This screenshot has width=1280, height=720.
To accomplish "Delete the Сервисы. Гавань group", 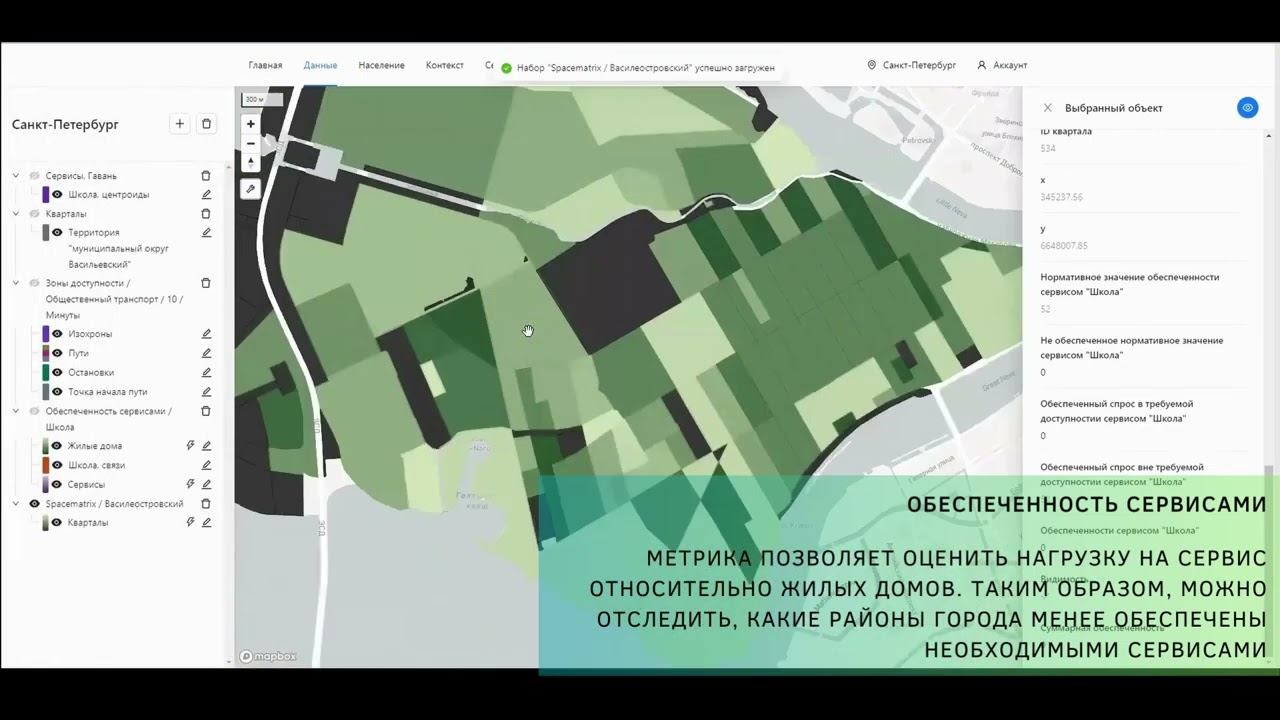I will tap(206, 176).
